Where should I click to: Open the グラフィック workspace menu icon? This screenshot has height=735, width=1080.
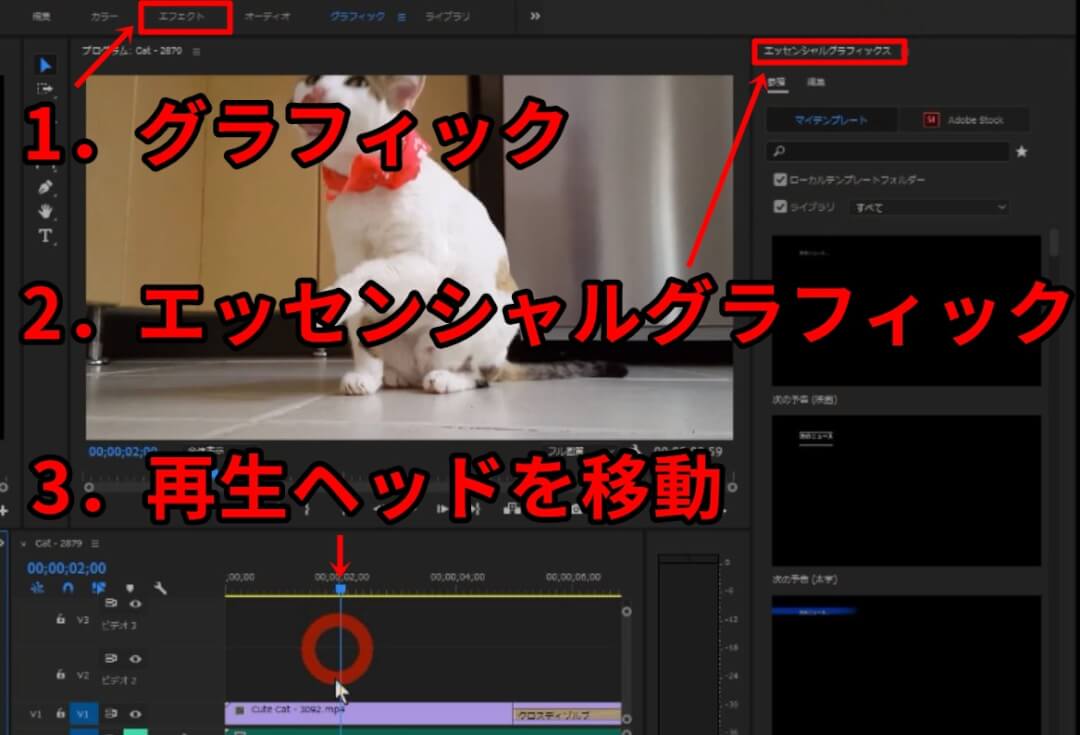[x=402, y=17]
